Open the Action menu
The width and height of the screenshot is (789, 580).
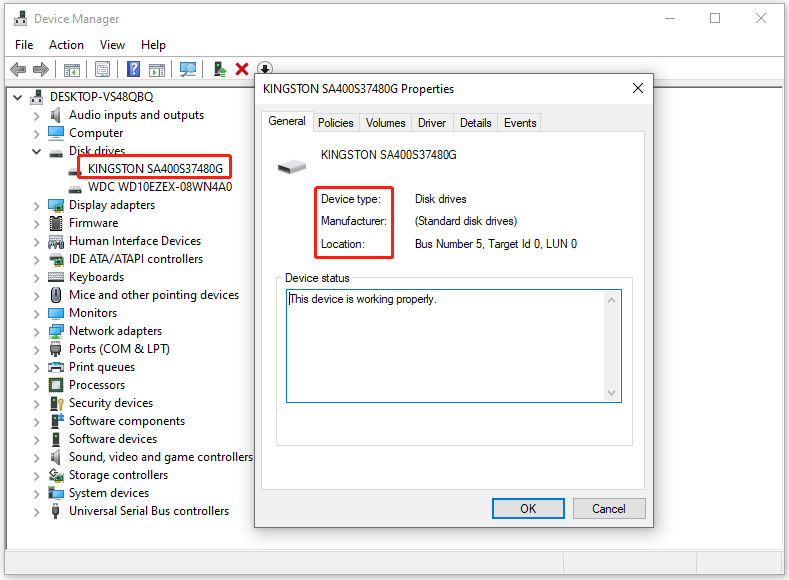66,45
